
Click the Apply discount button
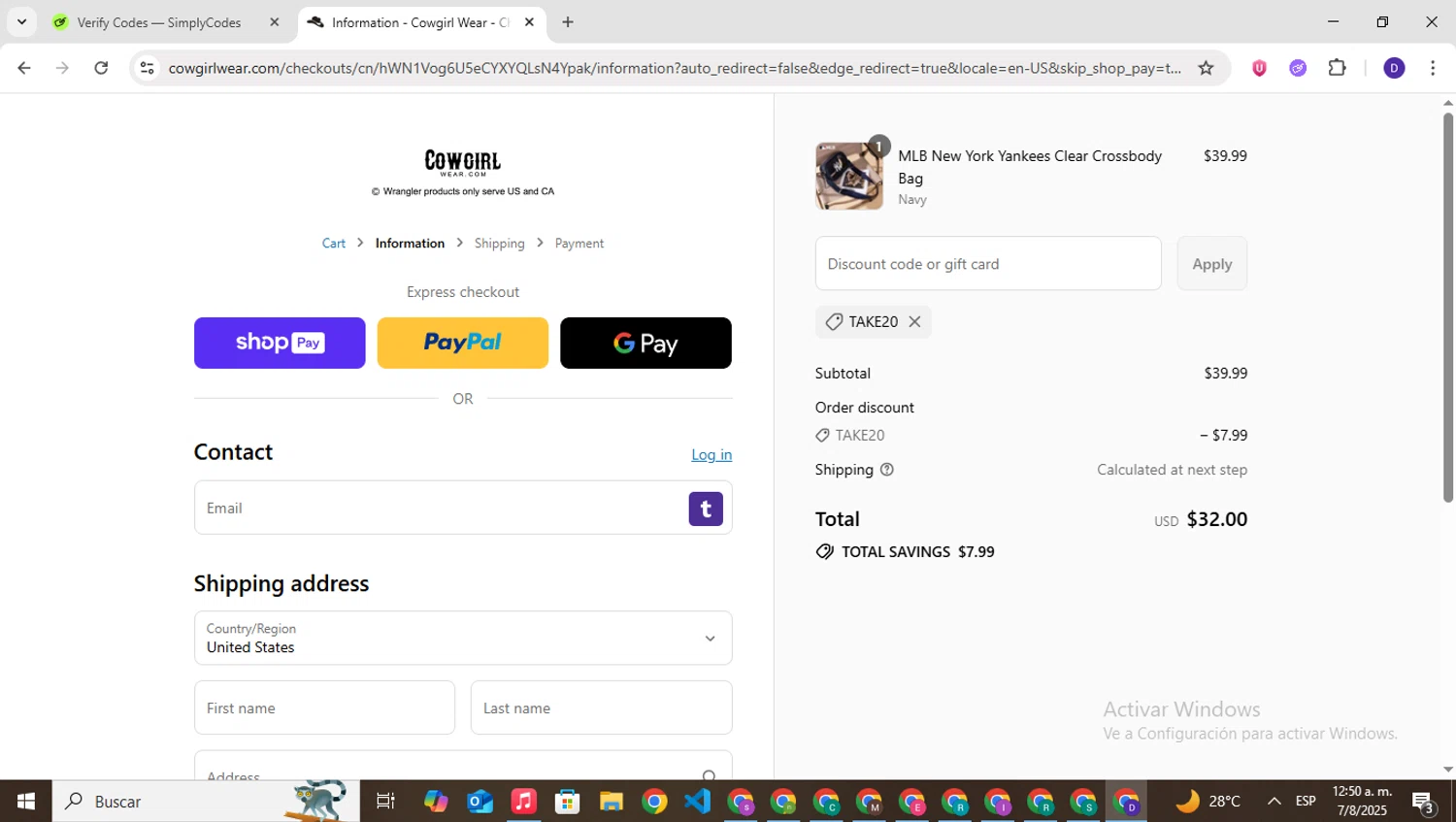[x=1211, y=263]
